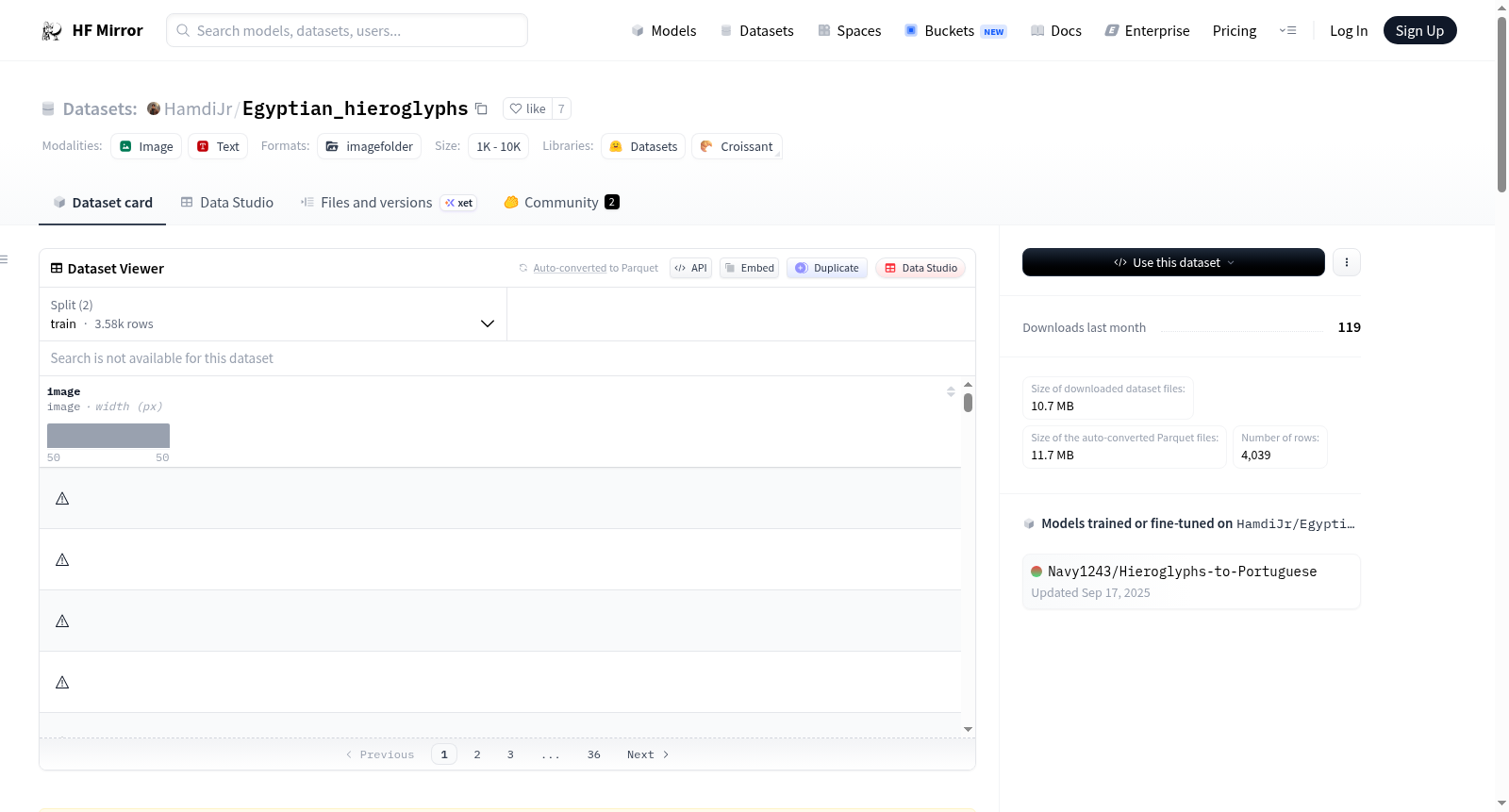Click the Embed button
Screen dimensions: 1509x812
[x=750, y=268]
